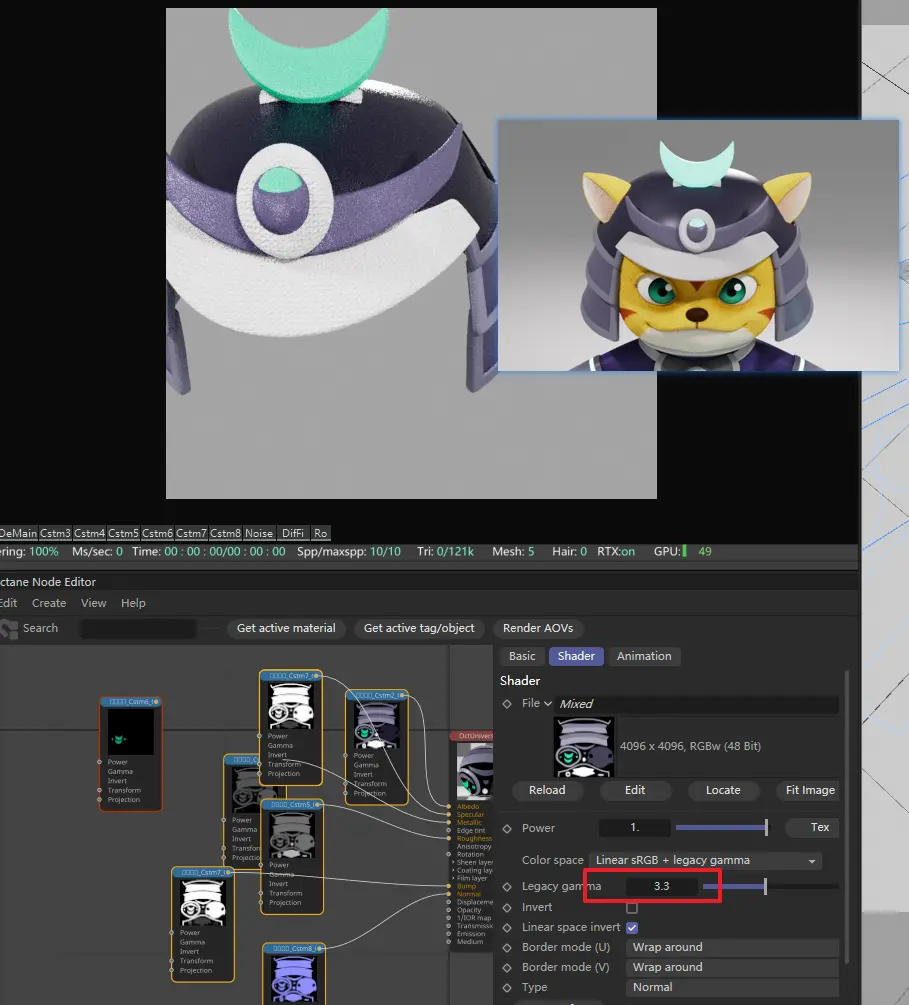
Task: Click the Locate button
Action: pos(723,790)
